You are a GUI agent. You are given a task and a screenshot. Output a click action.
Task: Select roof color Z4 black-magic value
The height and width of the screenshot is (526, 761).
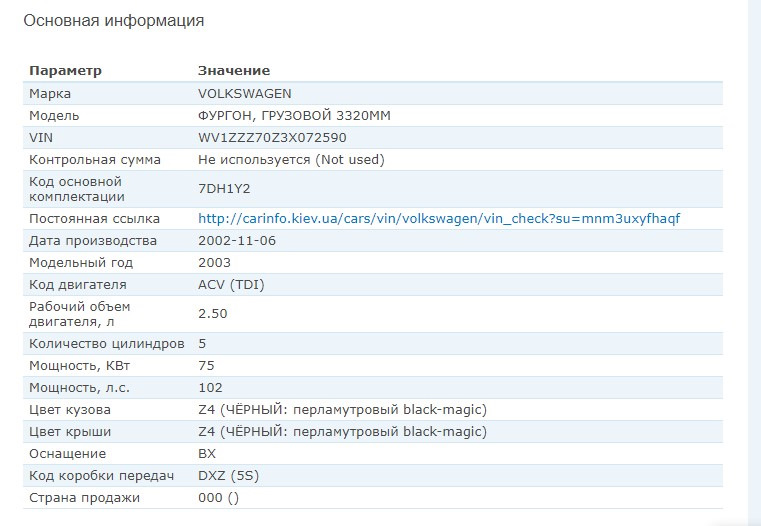tap(342, 432)
